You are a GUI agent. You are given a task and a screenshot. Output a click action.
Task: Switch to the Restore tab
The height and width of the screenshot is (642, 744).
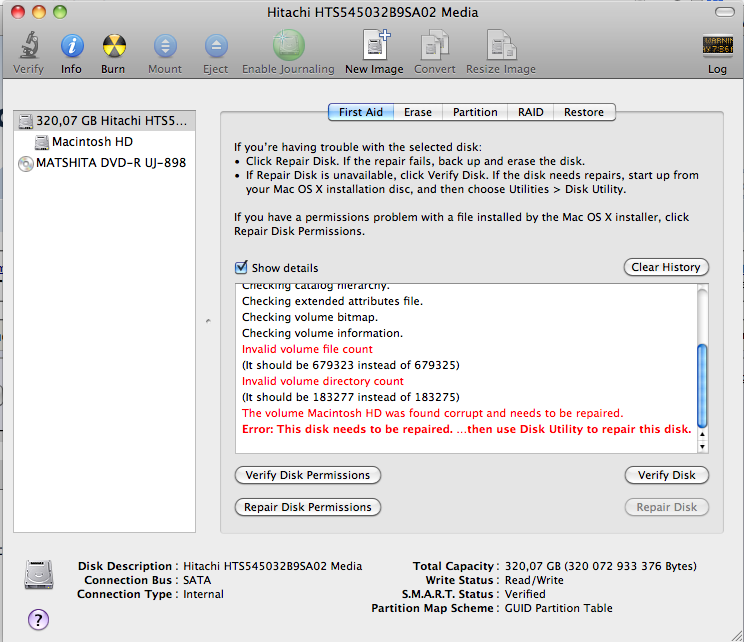pos(584,112)
